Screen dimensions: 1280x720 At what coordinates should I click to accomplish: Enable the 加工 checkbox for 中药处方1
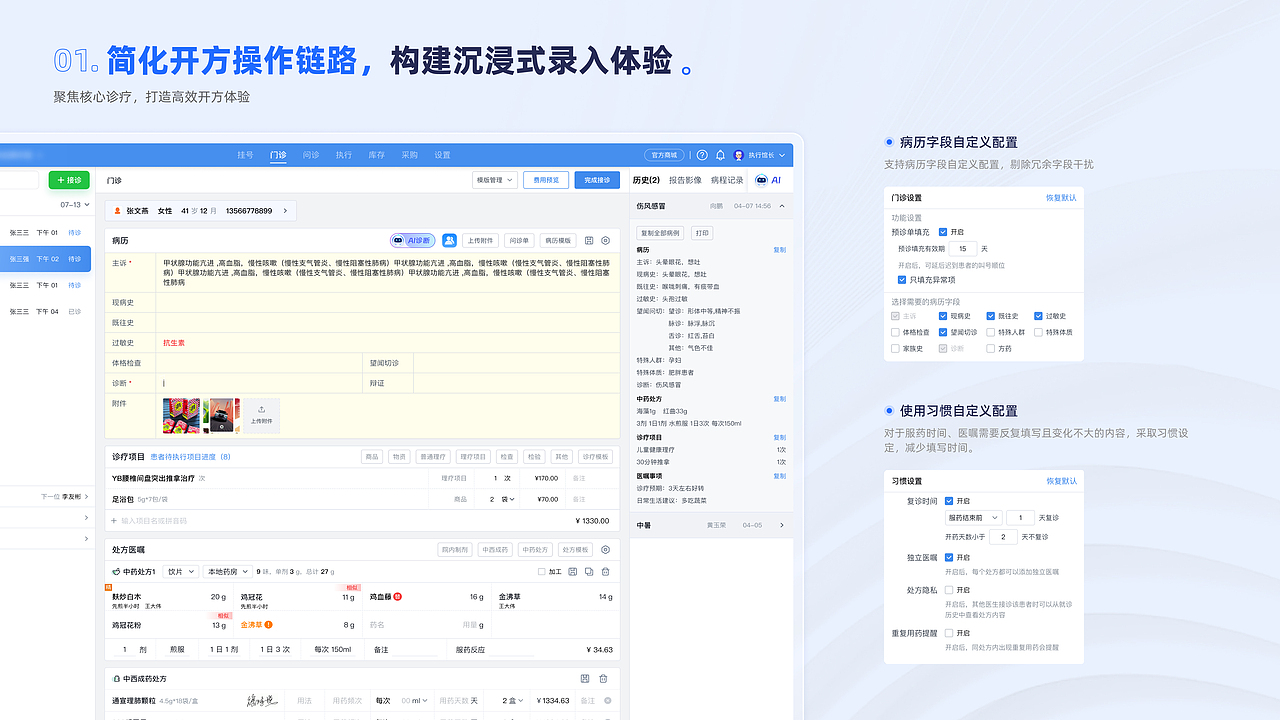pyautogui.click(x=541, y=572)
